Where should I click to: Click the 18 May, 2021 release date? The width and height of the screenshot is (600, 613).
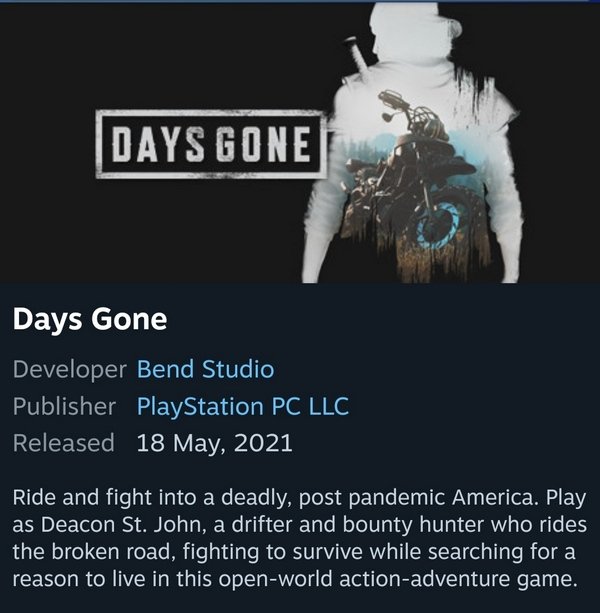(x=215, y=443)
